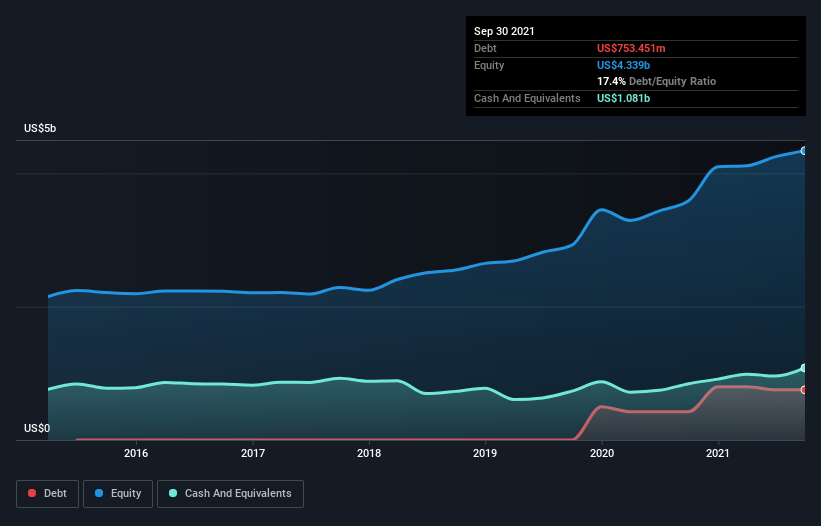The image size is (821, 526).
Task: Click the Debt label in tooltip
Action: pos(485,48)
